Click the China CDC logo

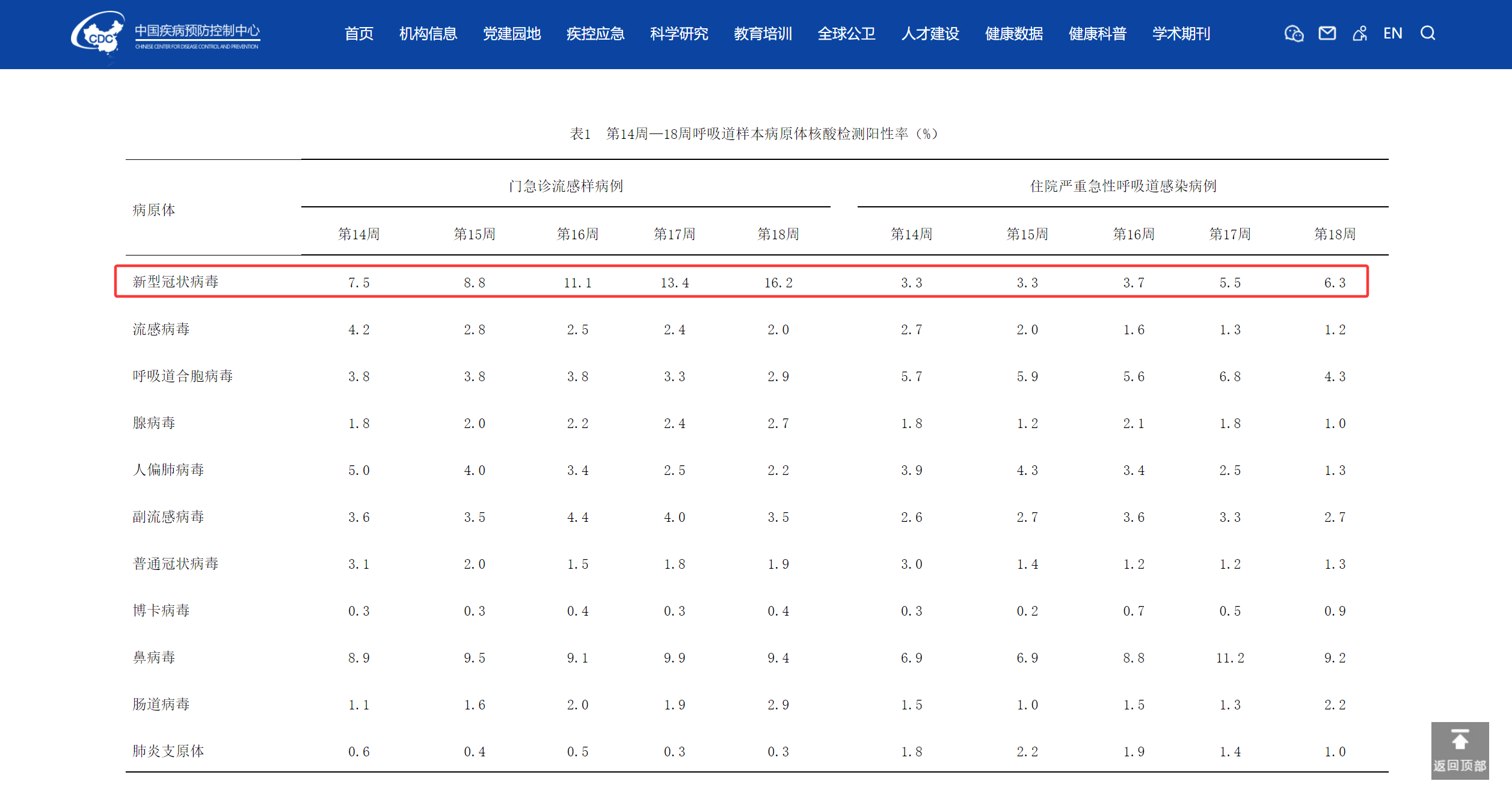pos(165,34)
